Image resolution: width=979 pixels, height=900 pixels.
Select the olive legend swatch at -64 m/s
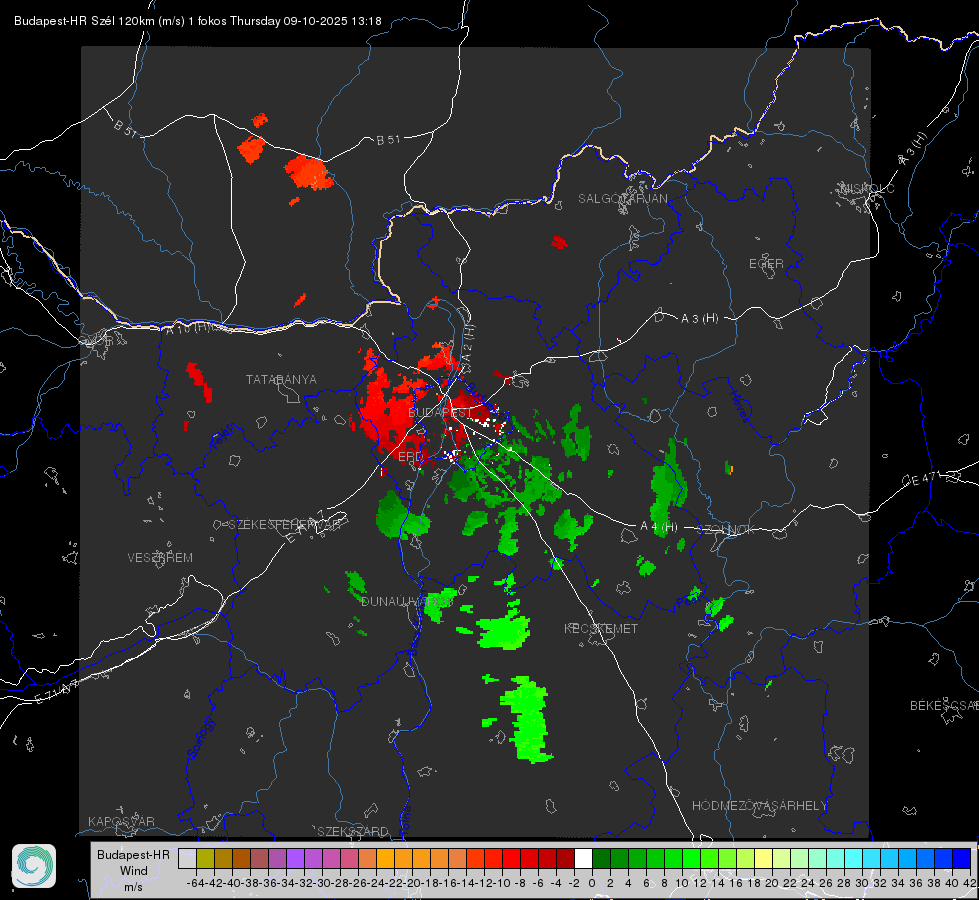205,859
